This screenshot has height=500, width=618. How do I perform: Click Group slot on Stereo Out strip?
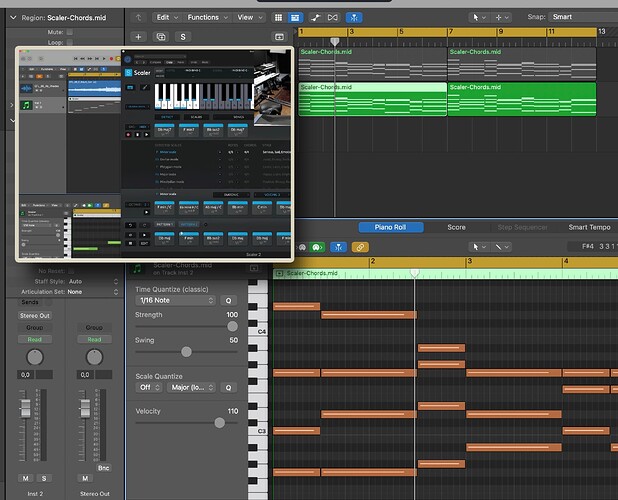94,327
